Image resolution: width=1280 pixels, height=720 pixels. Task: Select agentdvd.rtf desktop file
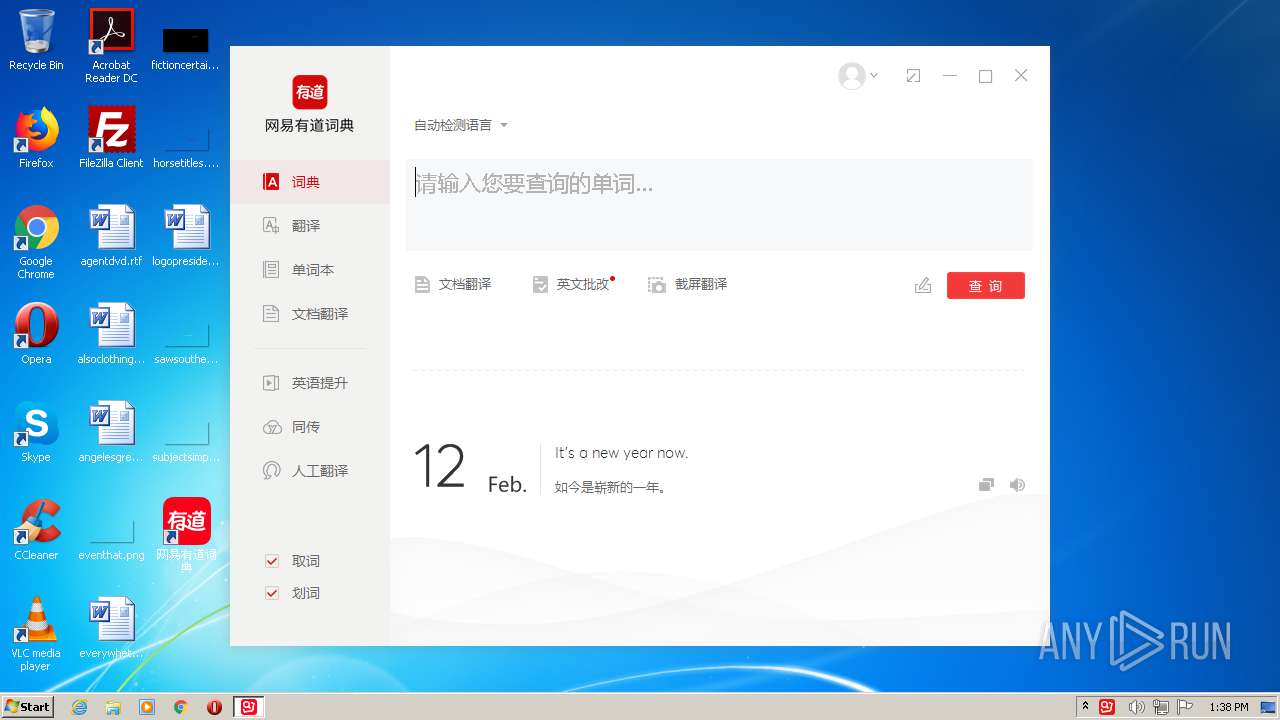112,236
